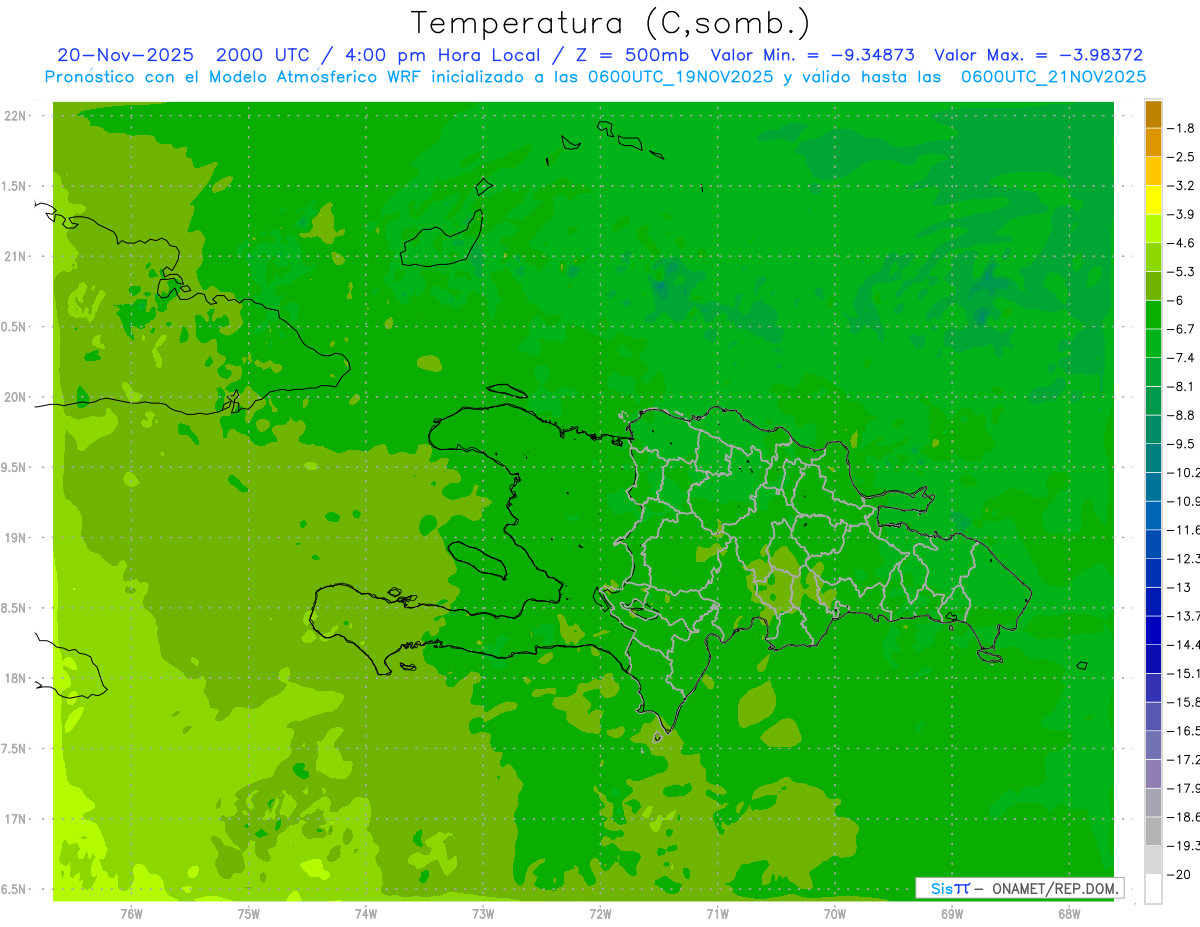Click the "73W" longitude label
Image resolution: width=1200 pixels, height=927 pixels.
(x=483, y=913)
